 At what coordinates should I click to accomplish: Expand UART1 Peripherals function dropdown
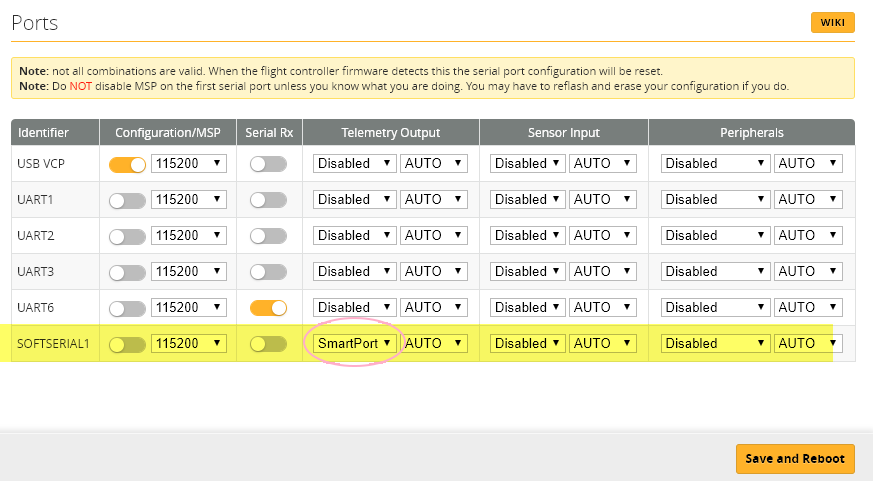tap(714, 199)
